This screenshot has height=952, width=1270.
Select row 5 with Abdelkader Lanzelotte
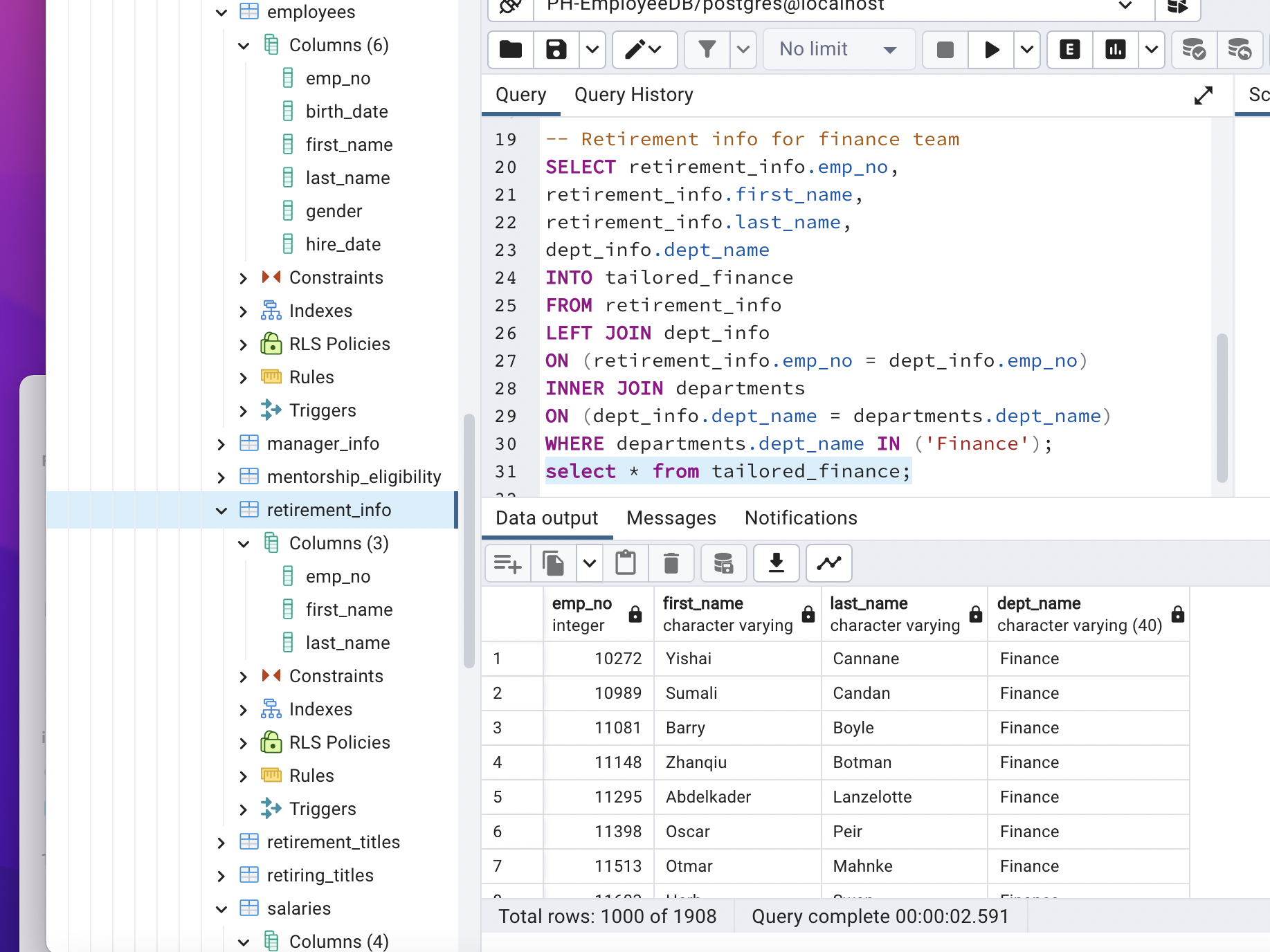tap(497, 797)
